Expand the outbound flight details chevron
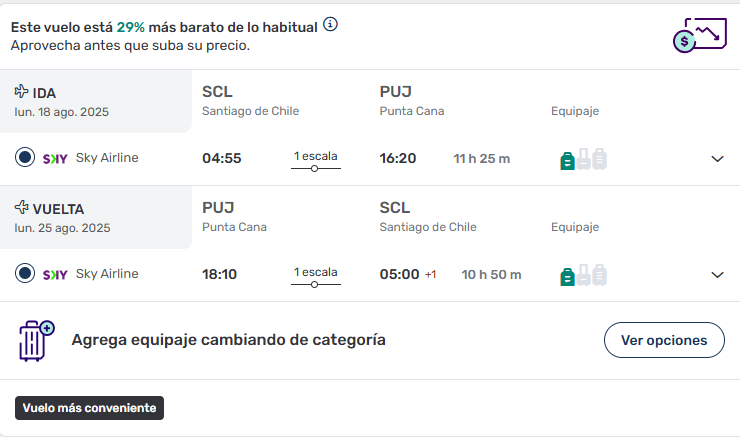The image size is (740, 437). point(717,159)
